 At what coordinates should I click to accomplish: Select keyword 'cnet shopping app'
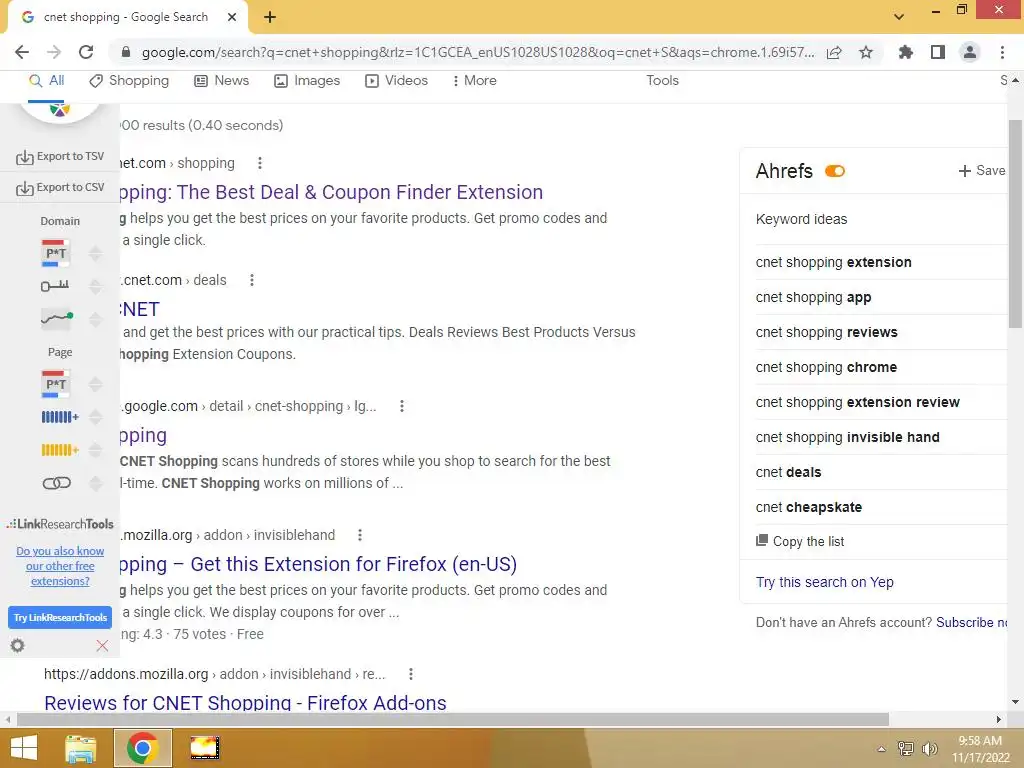(x=813, y=297)
